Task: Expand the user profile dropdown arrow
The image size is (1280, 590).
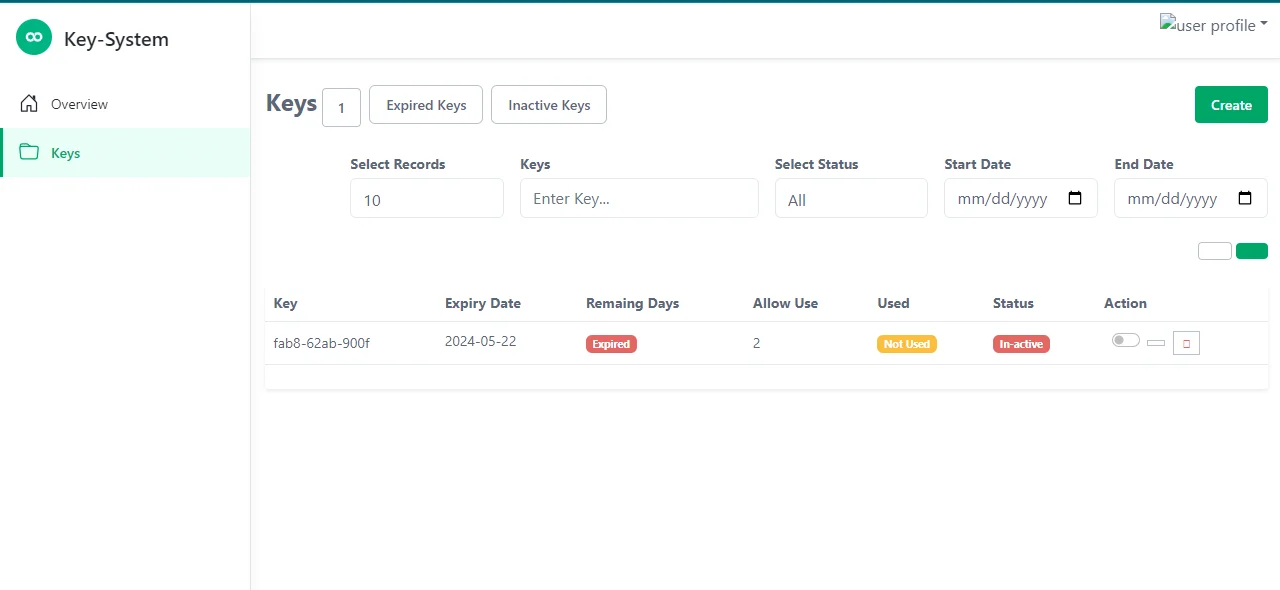Action: click(1264, 23)
